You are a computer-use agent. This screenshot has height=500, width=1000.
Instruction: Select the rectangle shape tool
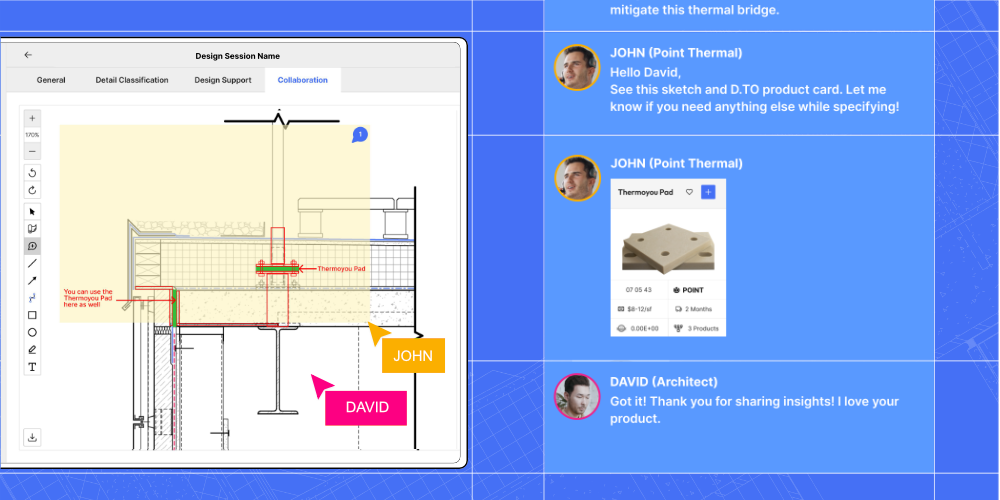tap(32, 315)
